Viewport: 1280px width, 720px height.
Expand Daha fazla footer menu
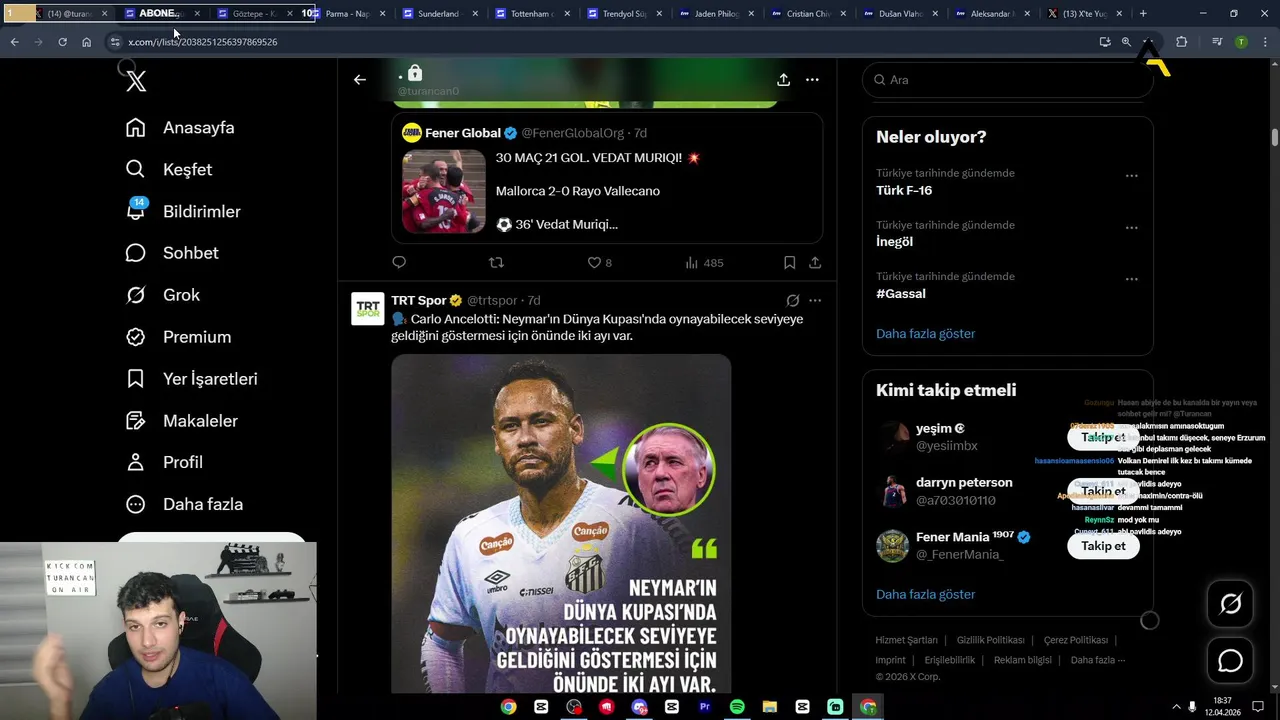pyautogui.click(x=1098, y=660)
